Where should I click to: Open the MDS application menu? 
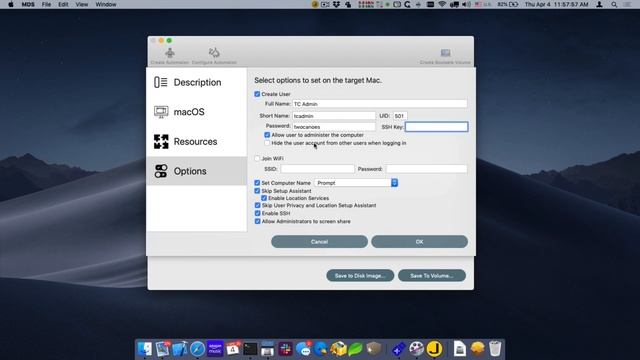click(x=28, y=4)
